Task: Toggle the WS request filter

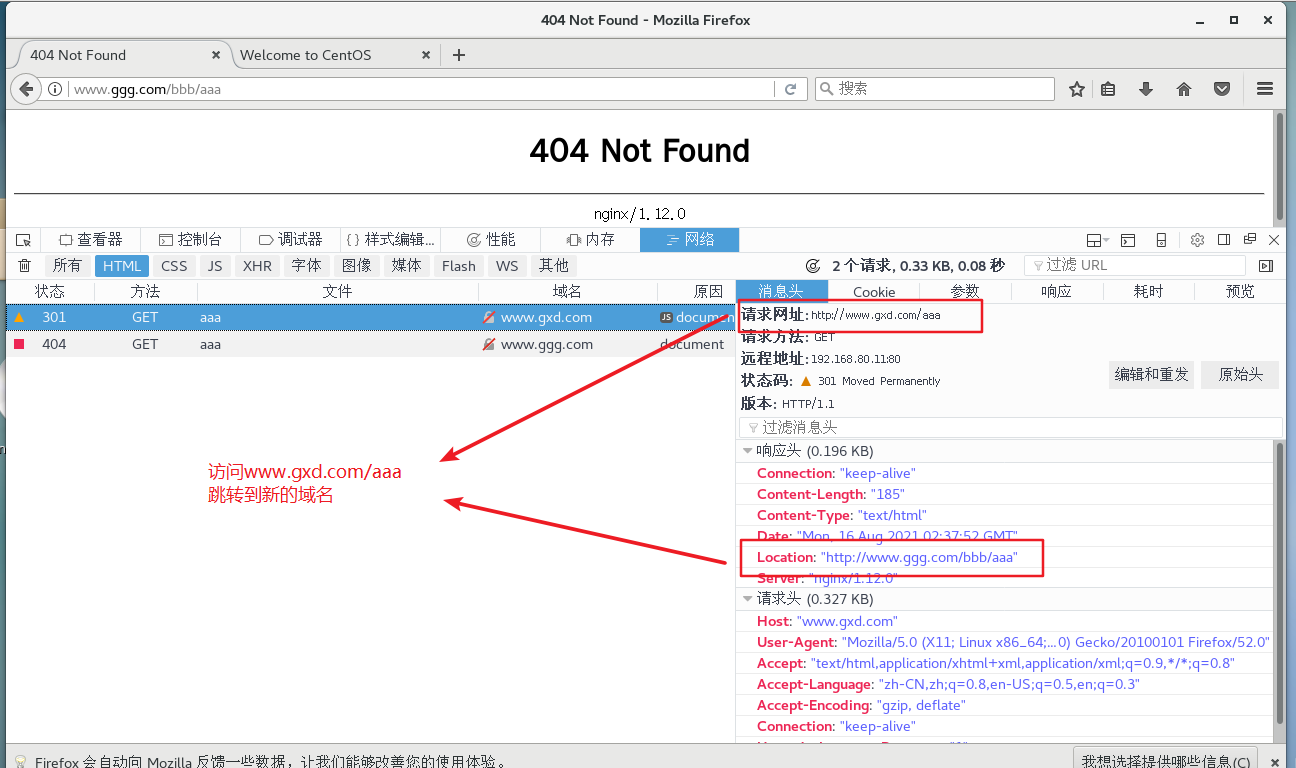Action: pos(507,265)
